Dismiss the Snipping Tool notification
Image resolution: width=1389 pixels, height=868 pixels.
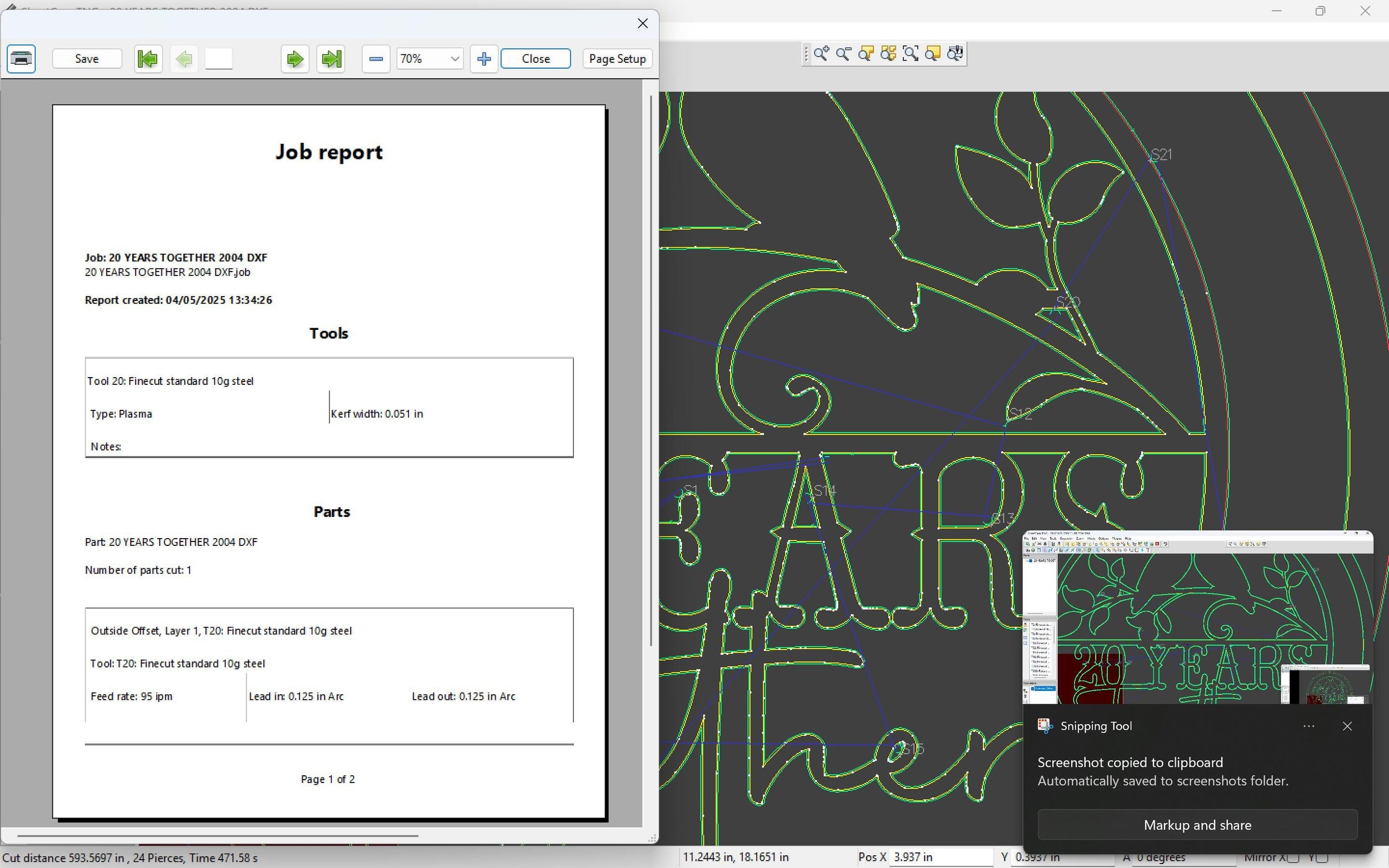point(1347,726)
